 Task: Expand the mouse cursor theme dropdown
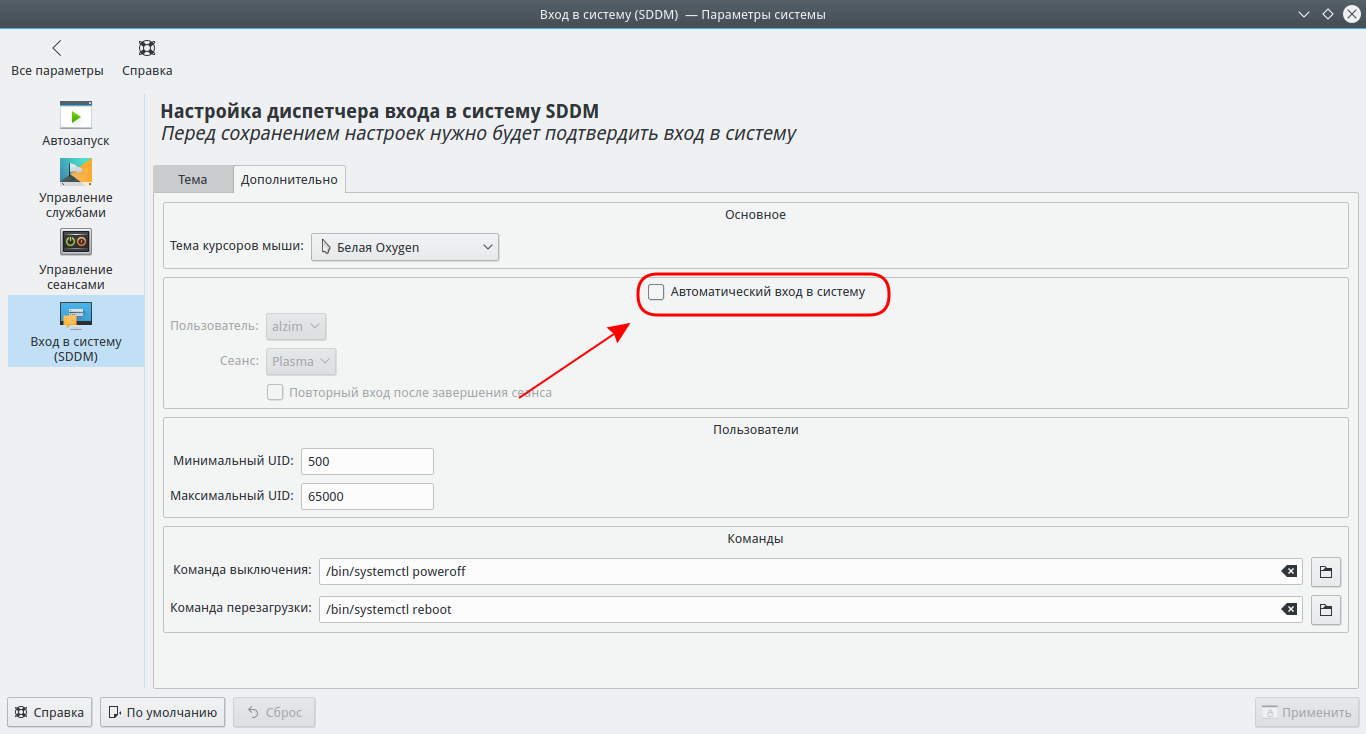pos(405,247)
